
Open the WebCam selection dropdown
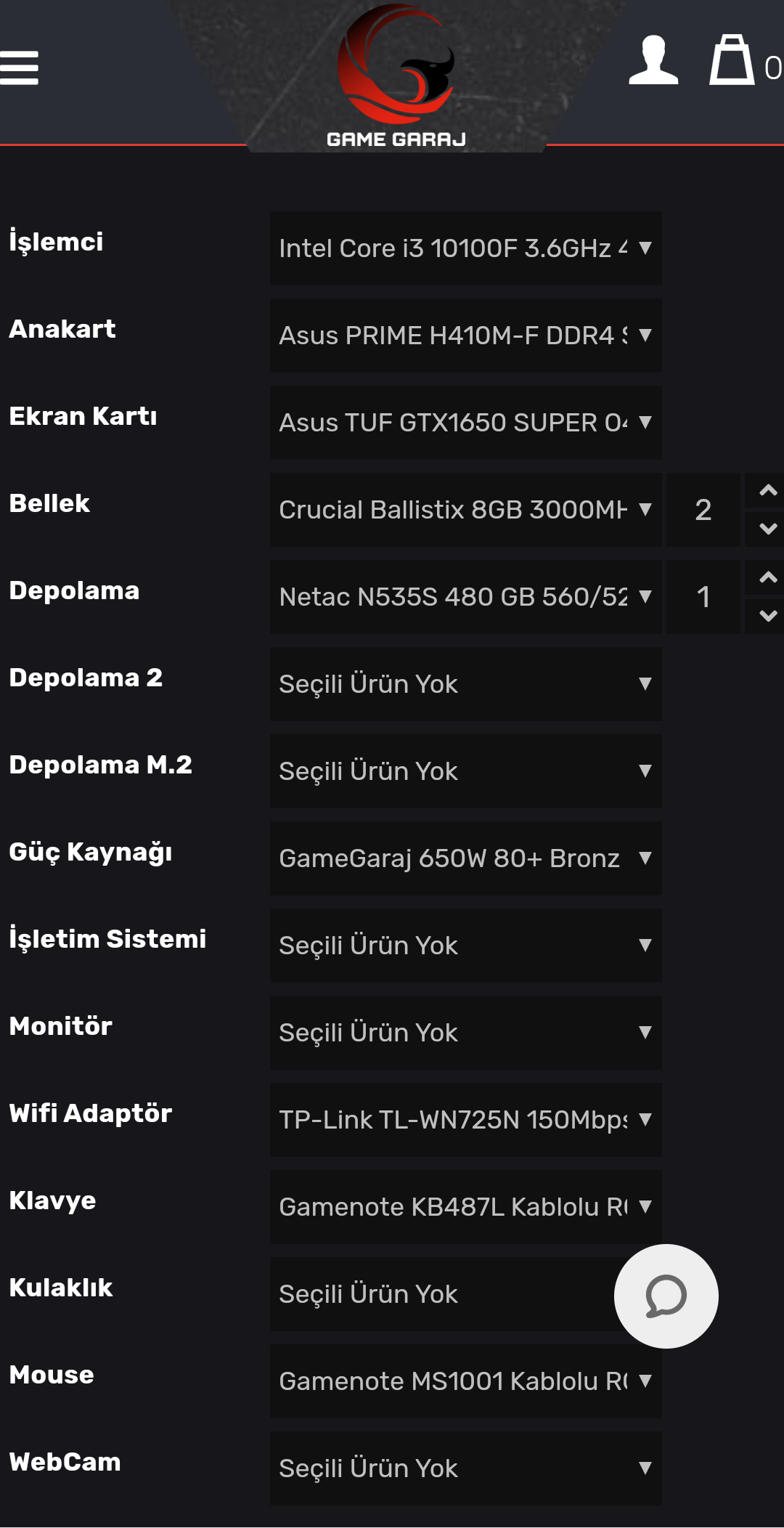click(465, 1468)
